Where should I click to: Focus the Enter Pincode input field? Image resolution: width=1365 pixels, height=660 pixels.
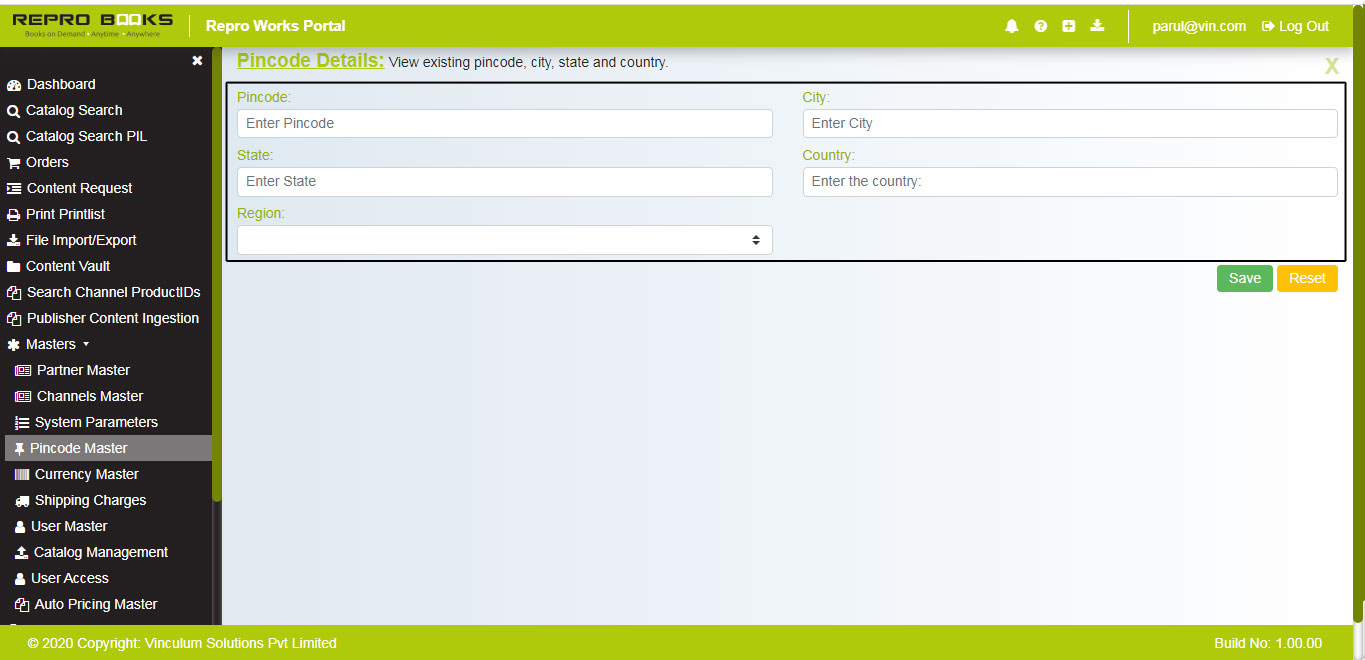coord(504,123)
